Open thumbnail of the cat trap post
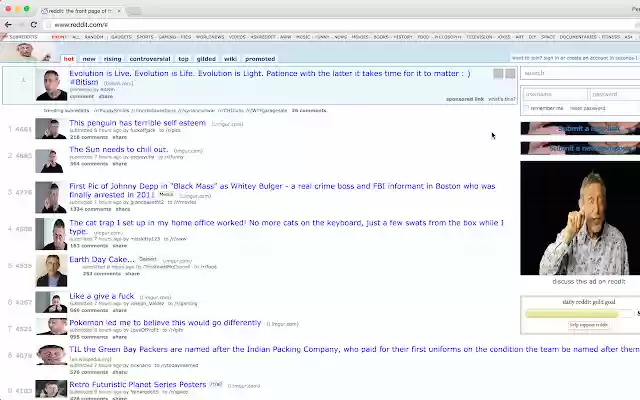The height and width of the screenshot is (400, 640). pos(51,234)
